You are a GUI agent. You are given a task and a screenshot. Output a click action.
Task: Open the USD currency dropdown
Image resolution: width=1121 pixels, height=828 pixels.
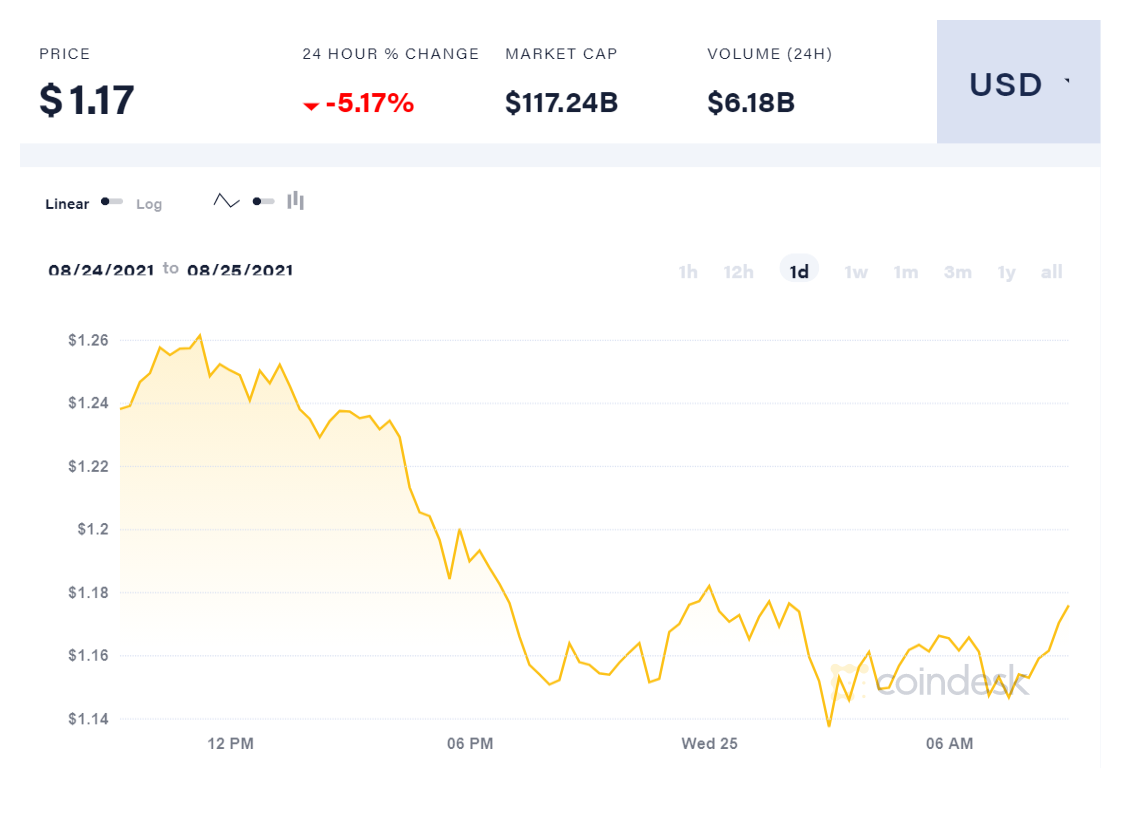coord(1018,85)
